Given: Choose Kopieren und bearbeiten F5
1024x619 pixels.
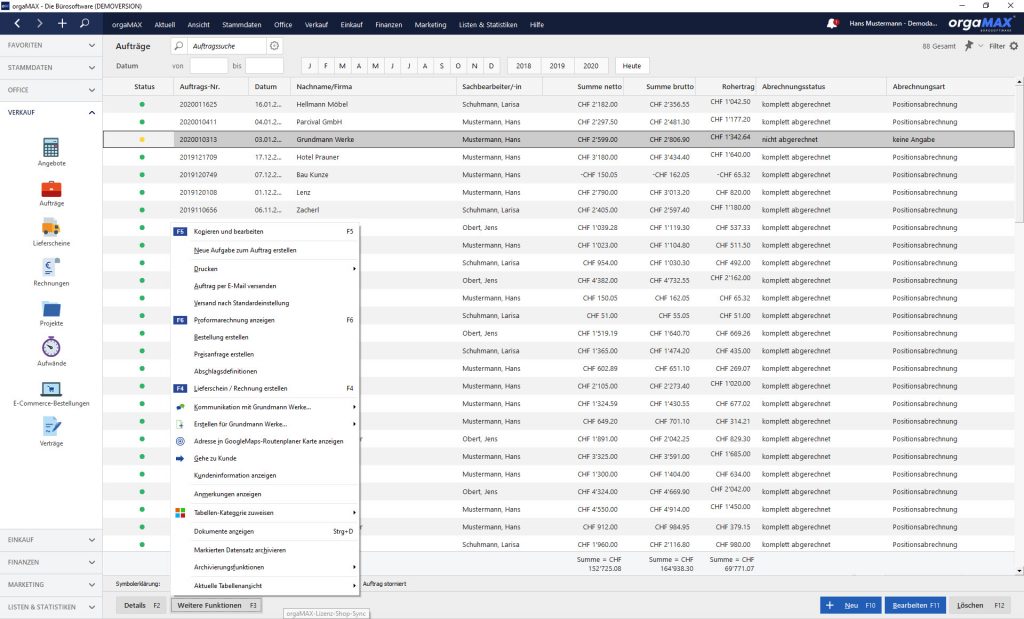Looking at the screenshot, I should pos(264,231).
